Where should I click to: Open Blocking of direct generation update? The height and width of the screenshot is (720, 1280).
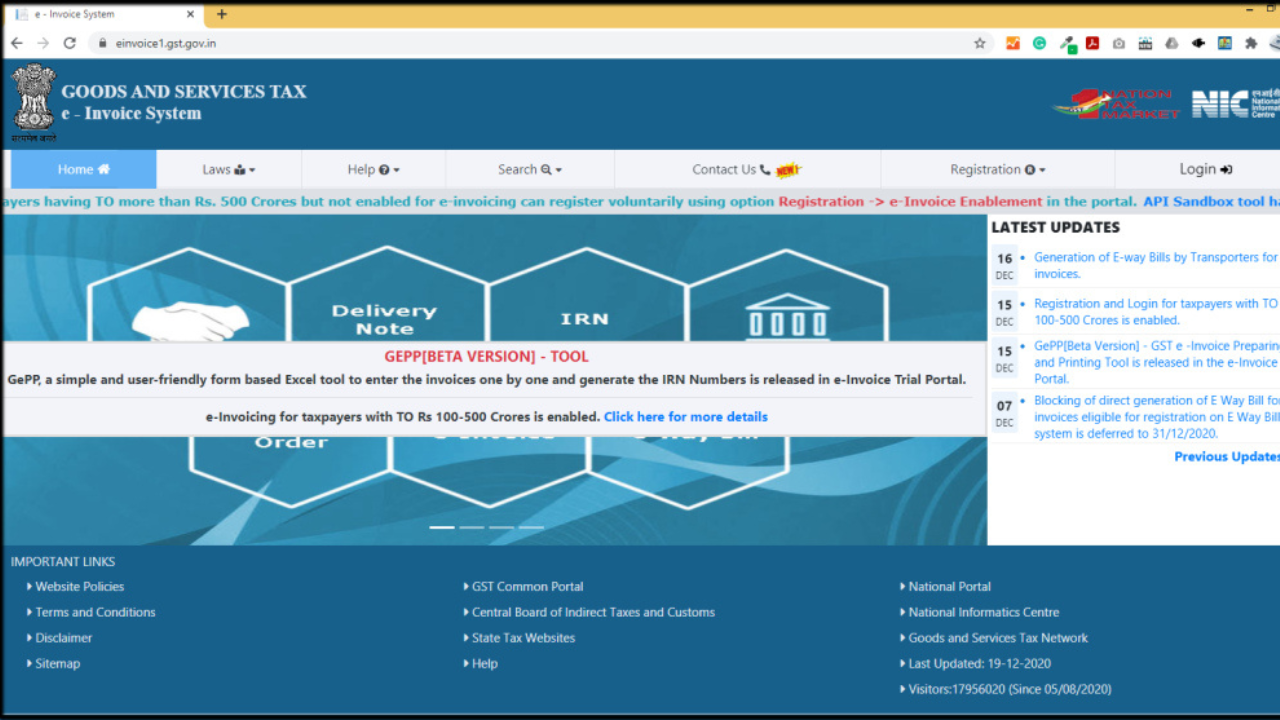click(1157, 417)
